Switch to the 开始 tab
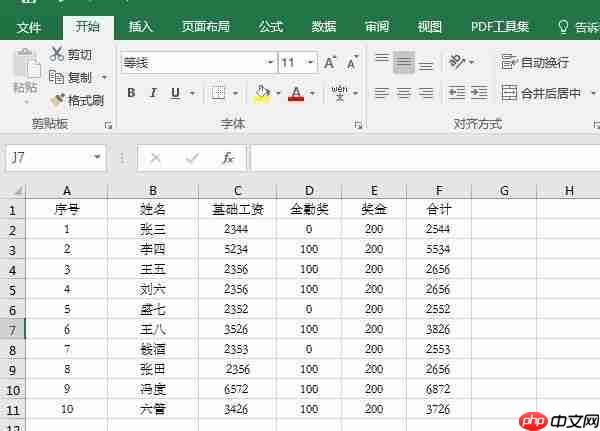 click(88, 26)
